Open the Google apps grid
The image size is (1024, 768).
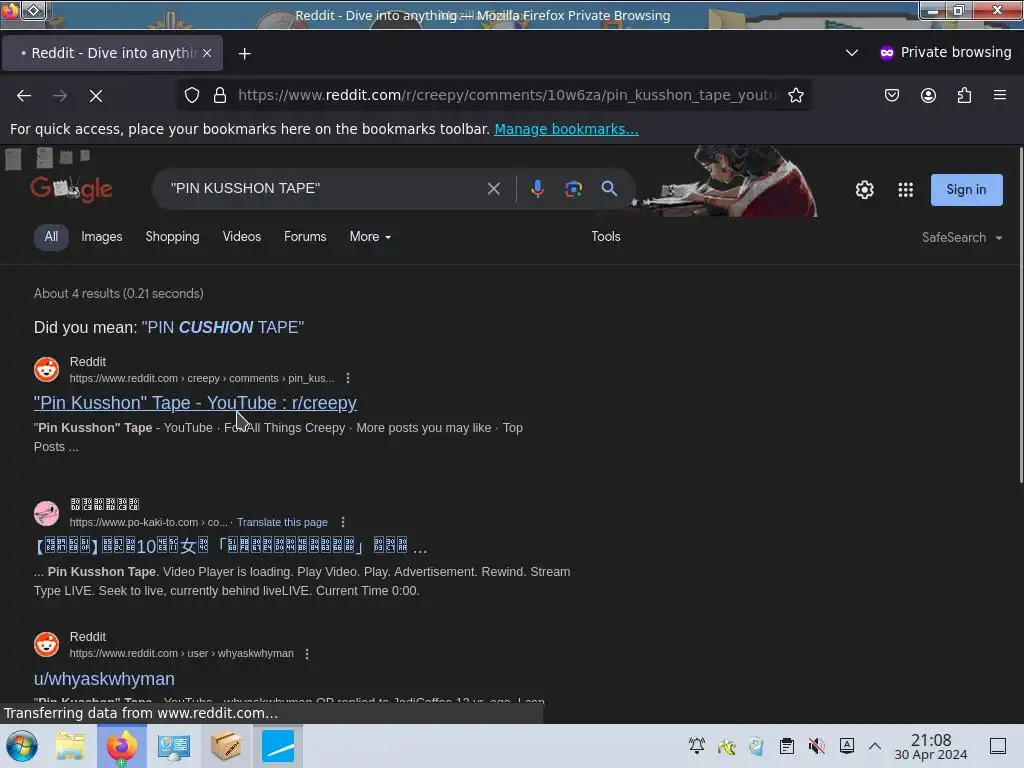coord(906,190)
